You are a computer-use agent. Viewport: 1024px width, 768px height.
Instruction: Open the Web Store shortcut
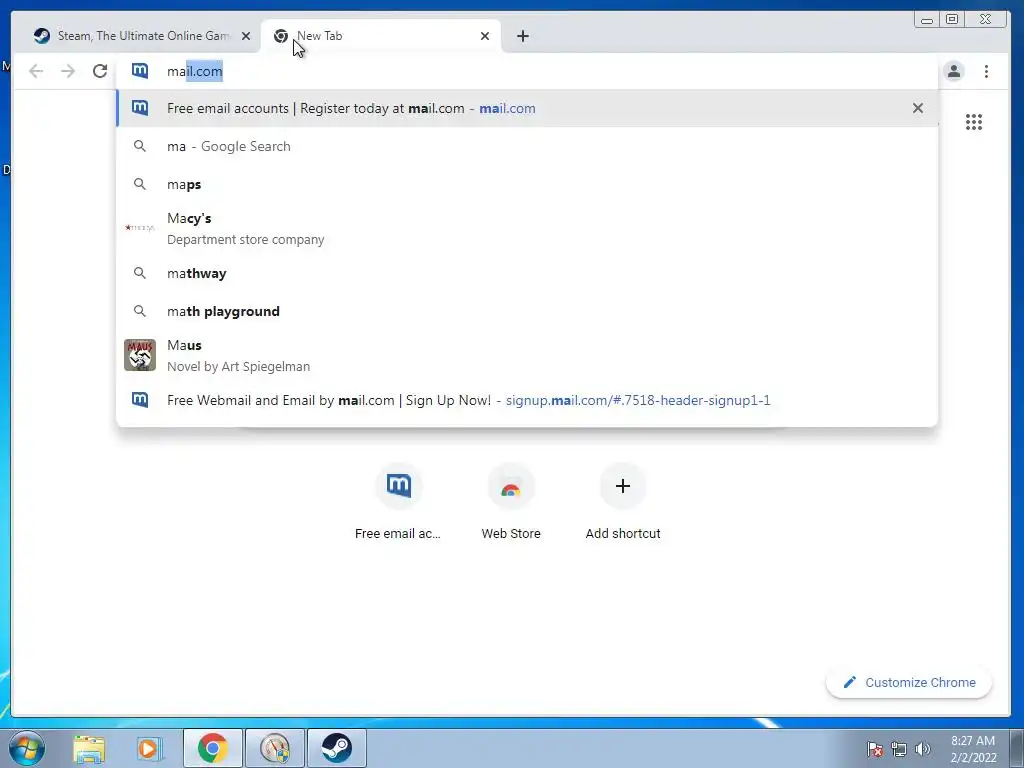pos(511,502)
